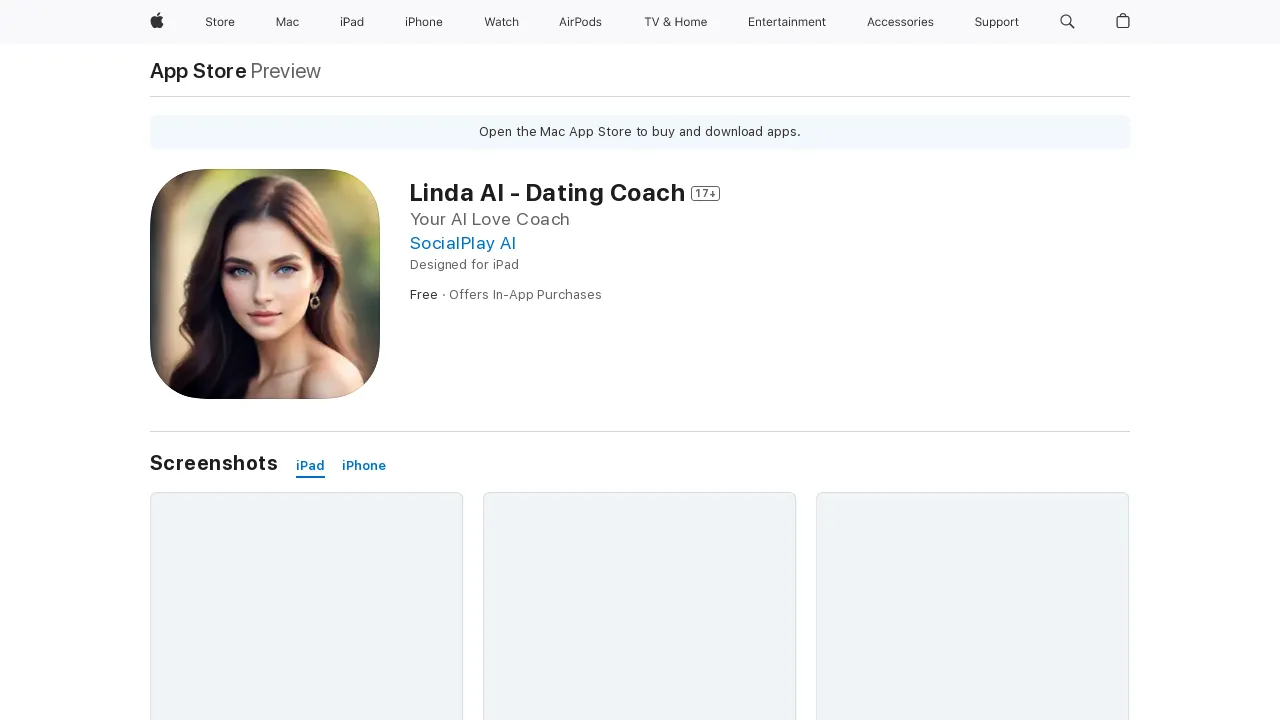The width and height of the screenshot is (1280, 720).
Task: Open the Support page link
Action: tap(996, 22)
